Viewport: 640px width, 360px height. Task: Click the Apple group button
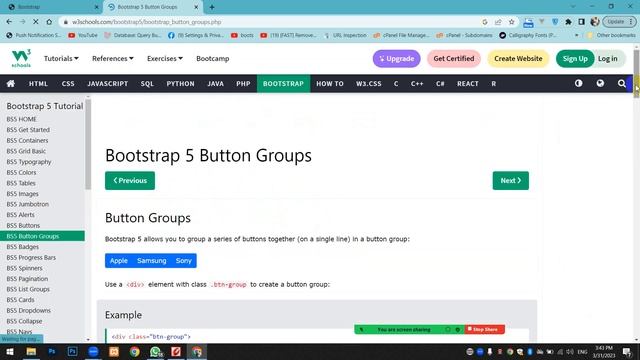[119, 260]
